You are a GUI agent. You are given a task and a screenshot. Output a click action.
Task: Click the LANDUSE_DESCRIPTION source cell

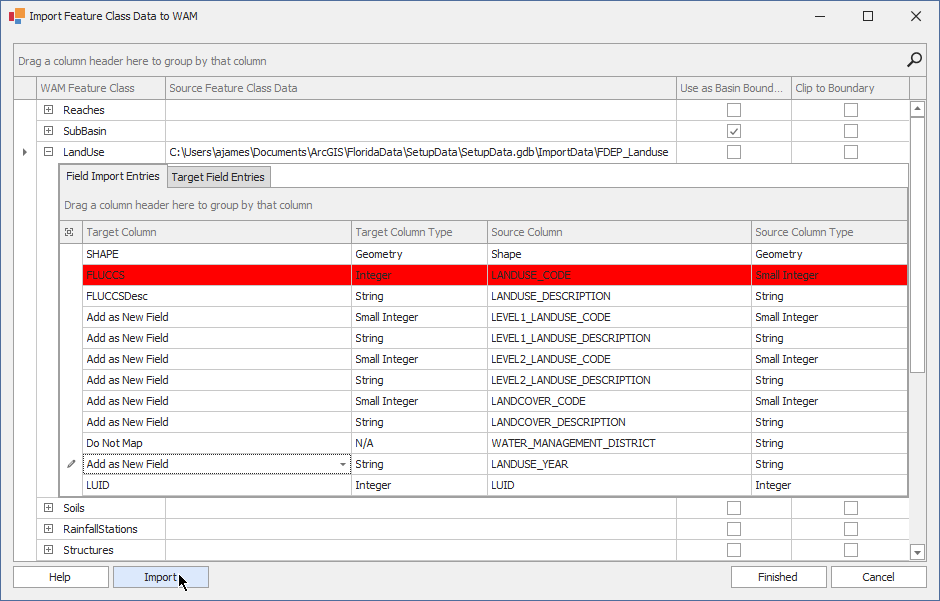[x=619, y=296]
